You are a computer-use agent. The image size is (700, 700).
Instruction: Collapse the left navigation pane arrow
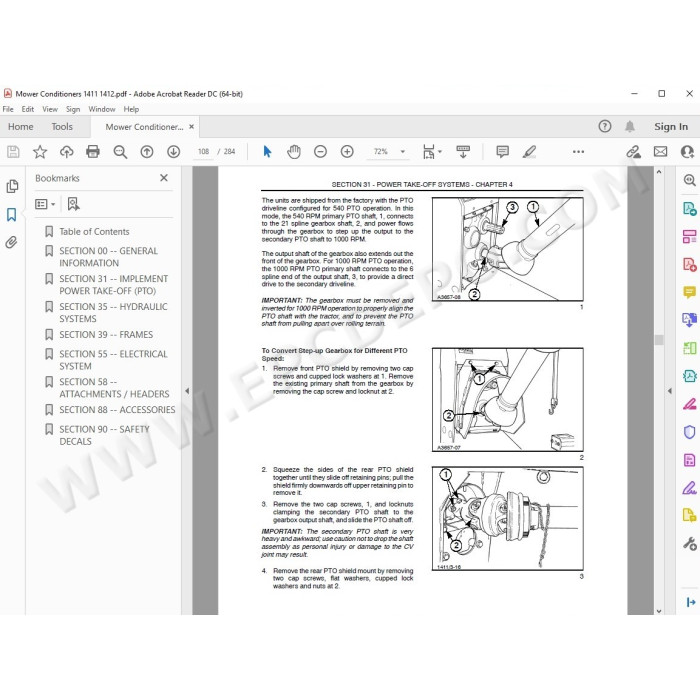187,391
